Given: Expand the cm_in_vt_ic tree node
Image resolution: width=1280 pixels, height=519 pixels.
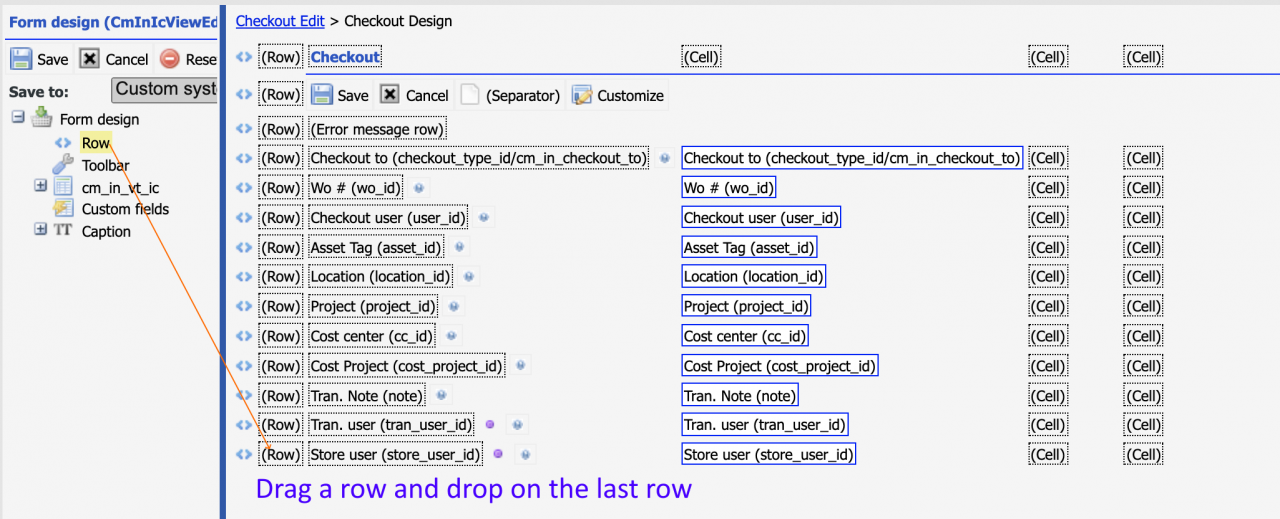Looking at the screenshot, I should [40, 186].
